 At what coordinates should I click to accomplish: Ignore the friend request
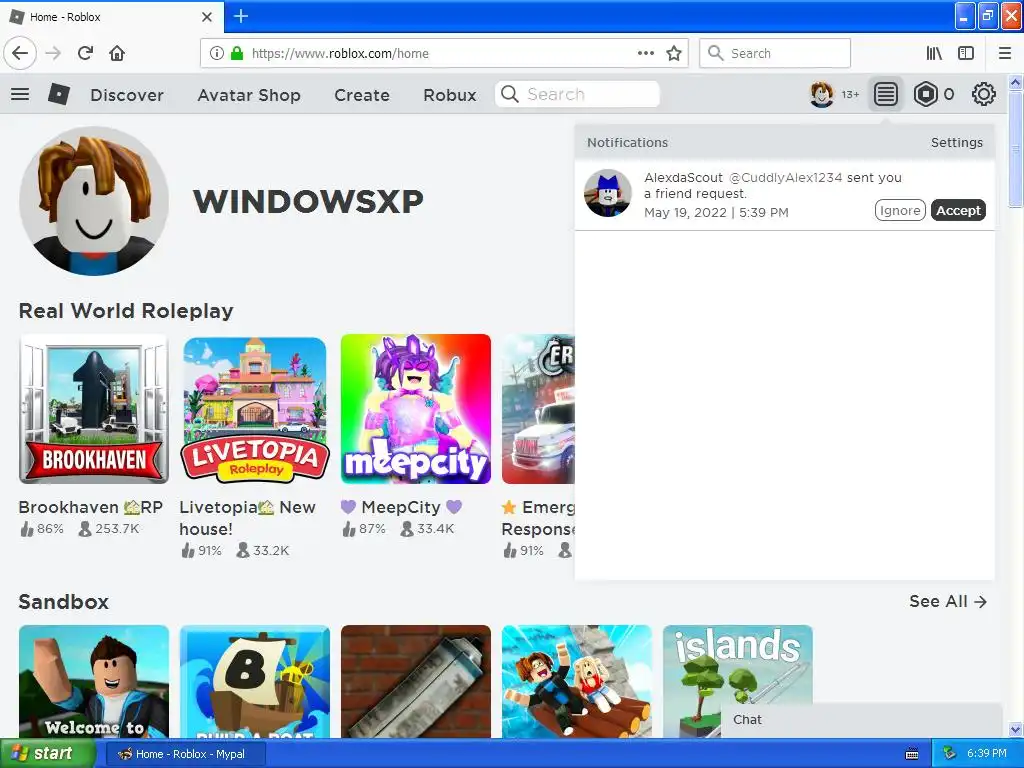coord(900,210)
